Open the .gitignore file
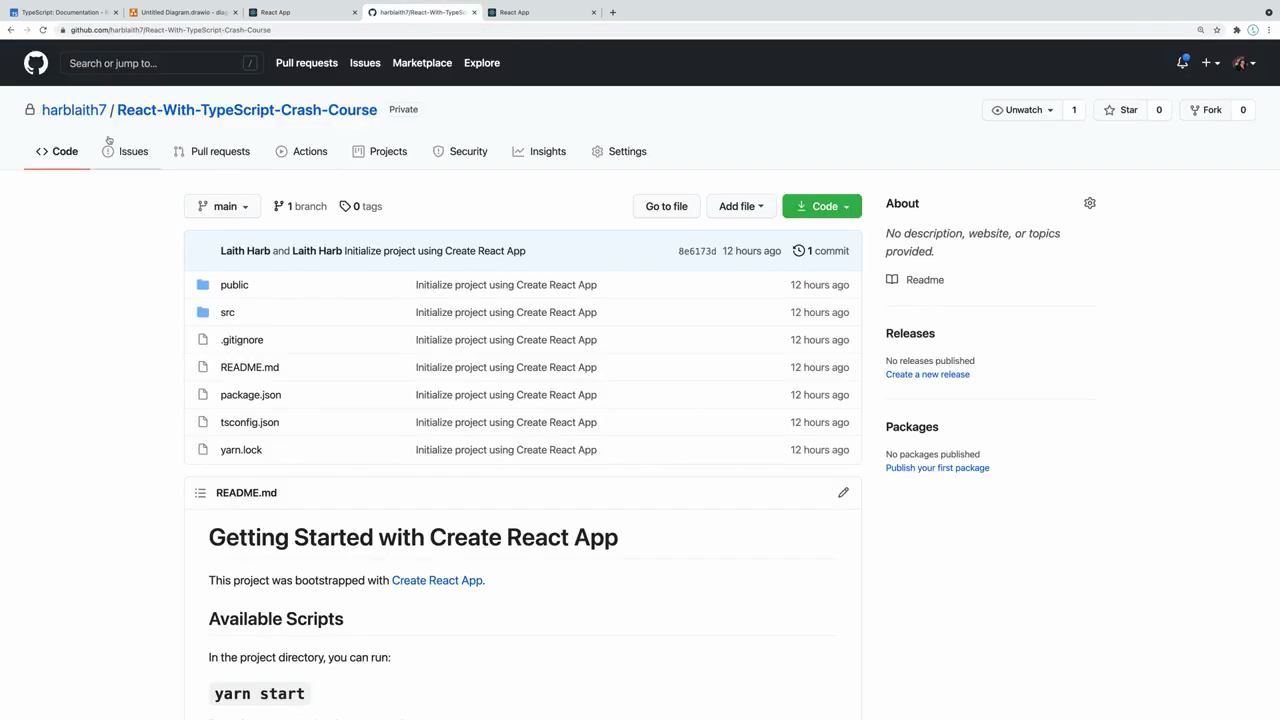The height and width of the screenshot is (720, 1280). click(242, 340)
